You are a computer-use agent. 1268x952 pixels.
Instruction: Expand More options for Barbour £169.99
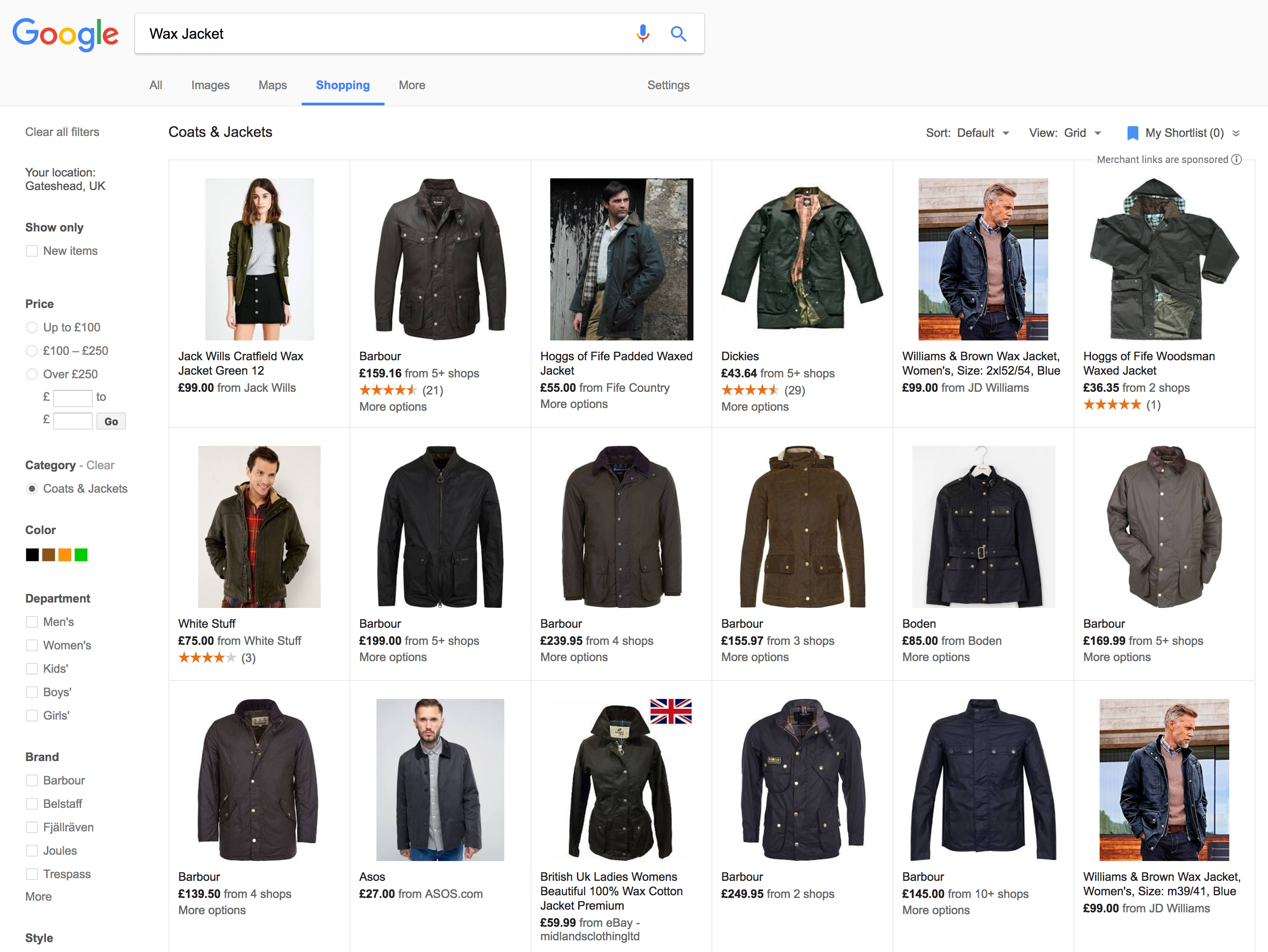point(1117,657)
